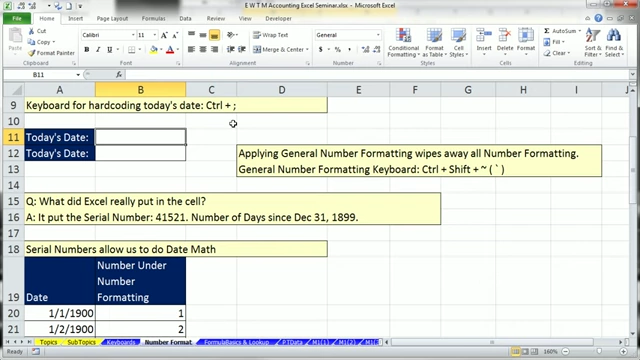Insert cells using Insert icon

[x=484, y=36]
